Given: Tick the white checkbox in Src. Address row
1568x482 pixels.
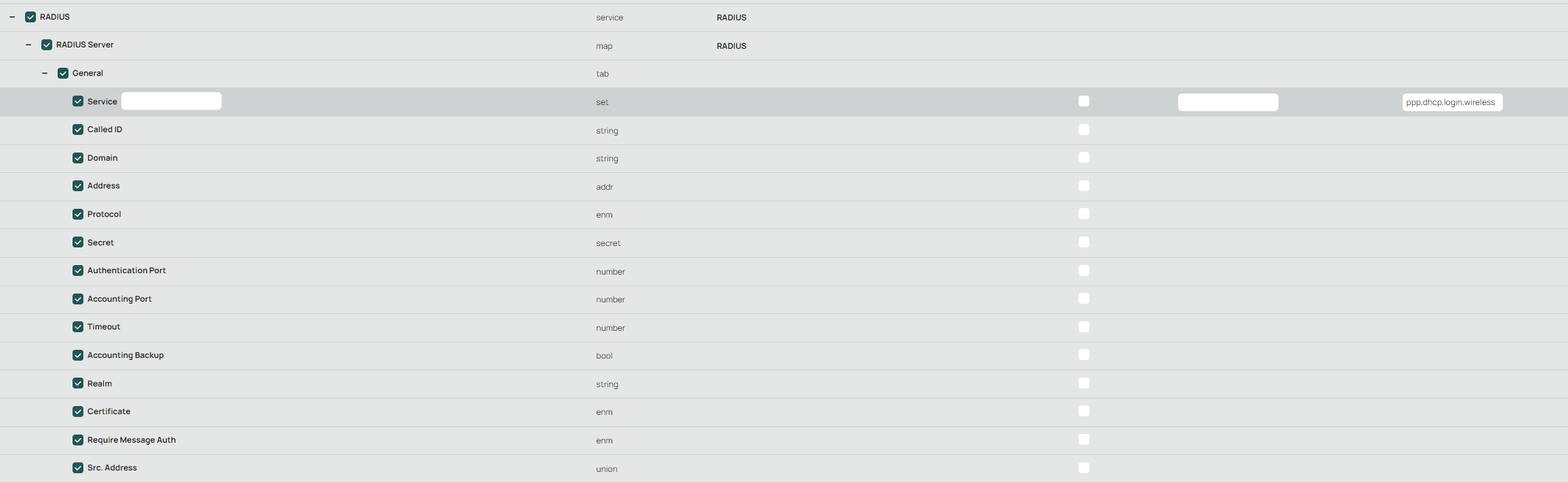Looking at the screenshot, I should coord(1084,468).
